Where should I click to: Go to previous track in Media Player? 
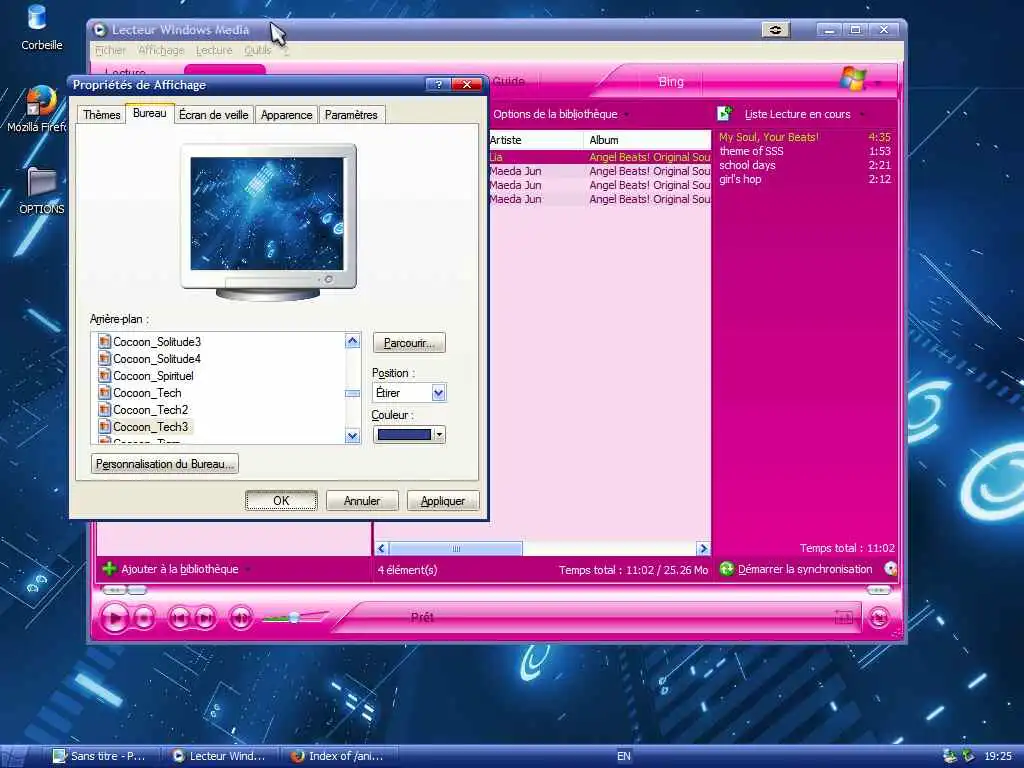[179, 617]
